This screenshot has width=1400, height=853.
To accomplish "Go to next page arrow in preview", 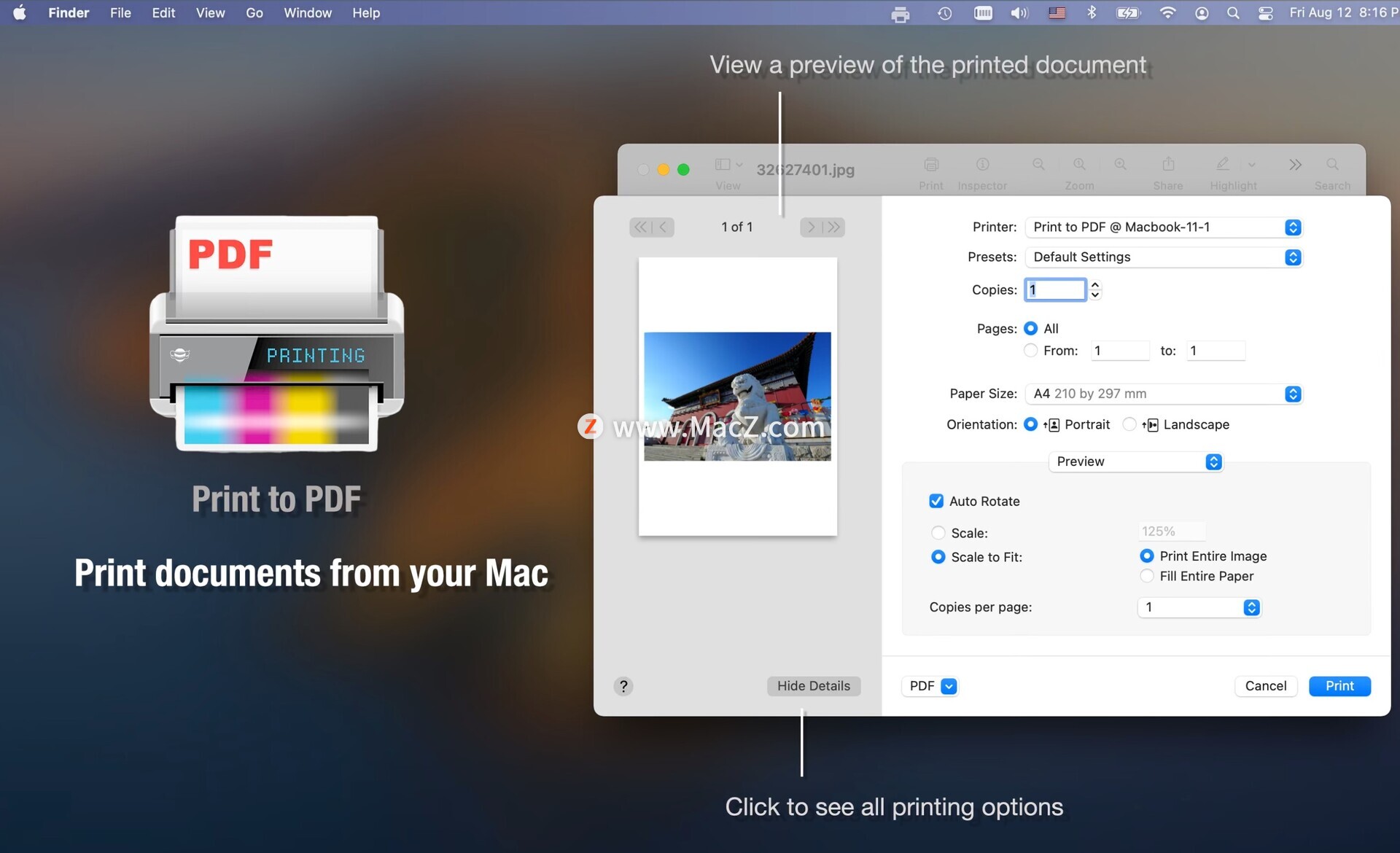I will [x=812, y=227].
